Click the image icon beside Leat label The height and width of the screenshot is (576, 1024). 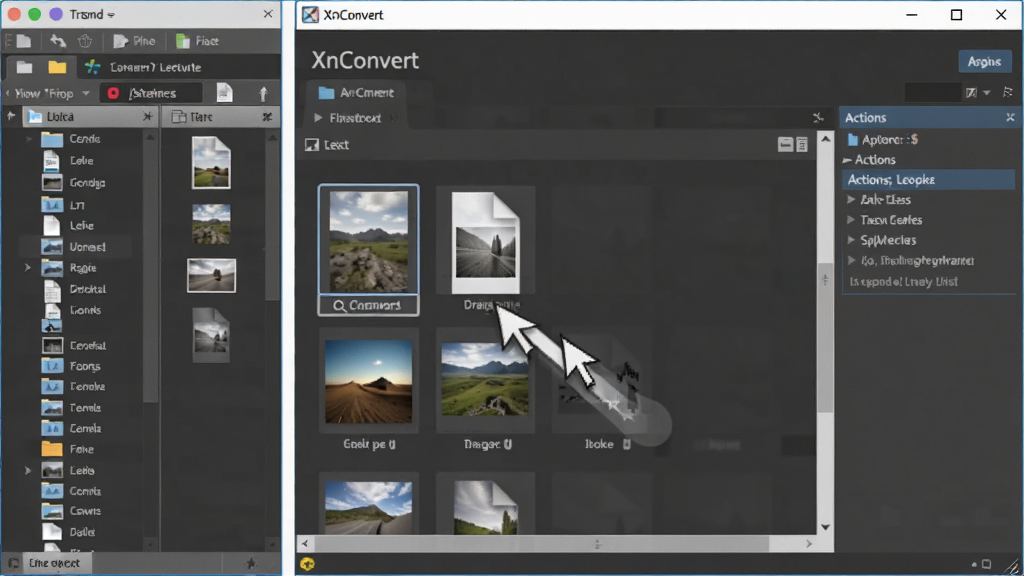(x=312, y=145)
